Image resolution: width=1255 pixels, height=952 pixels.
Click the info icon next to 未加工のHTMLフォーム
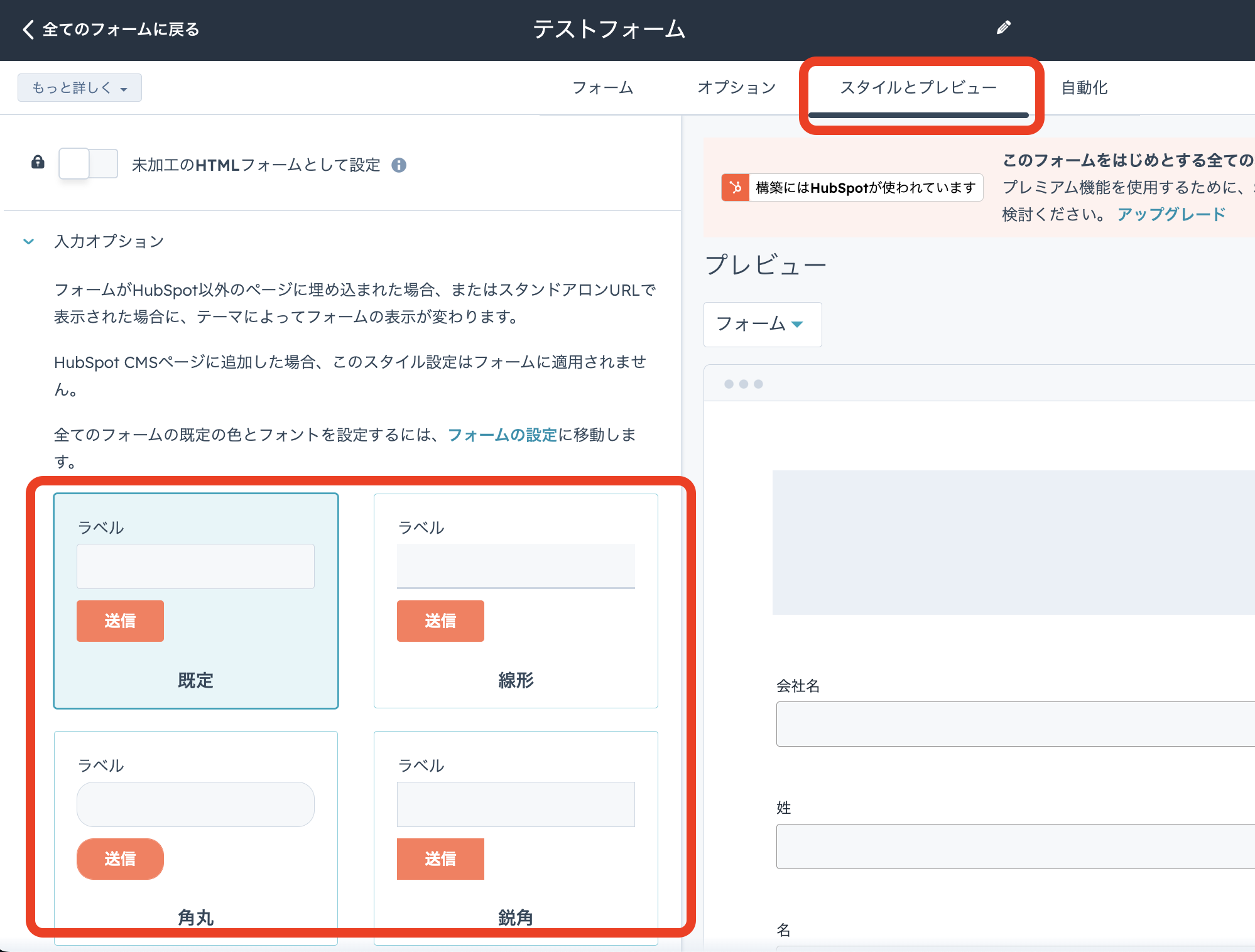coord(399,165)
